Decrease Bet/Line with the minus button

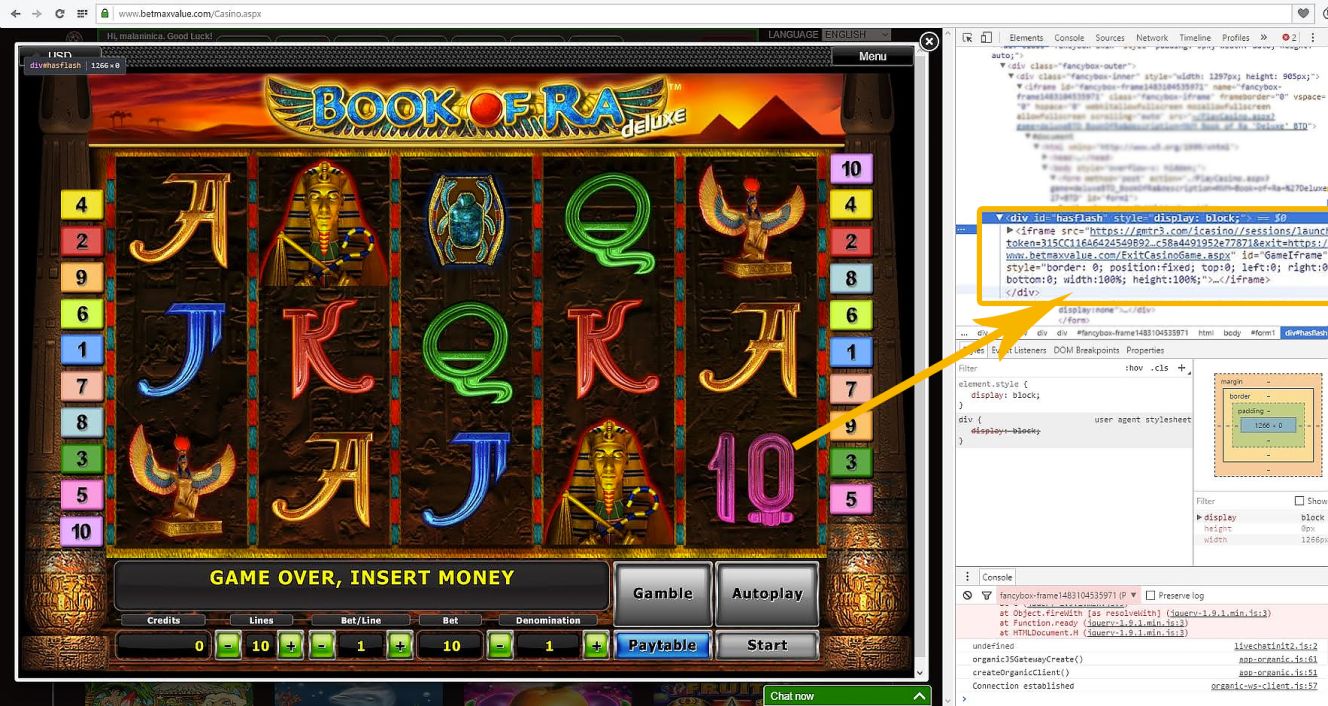click(x=322, y=646)
